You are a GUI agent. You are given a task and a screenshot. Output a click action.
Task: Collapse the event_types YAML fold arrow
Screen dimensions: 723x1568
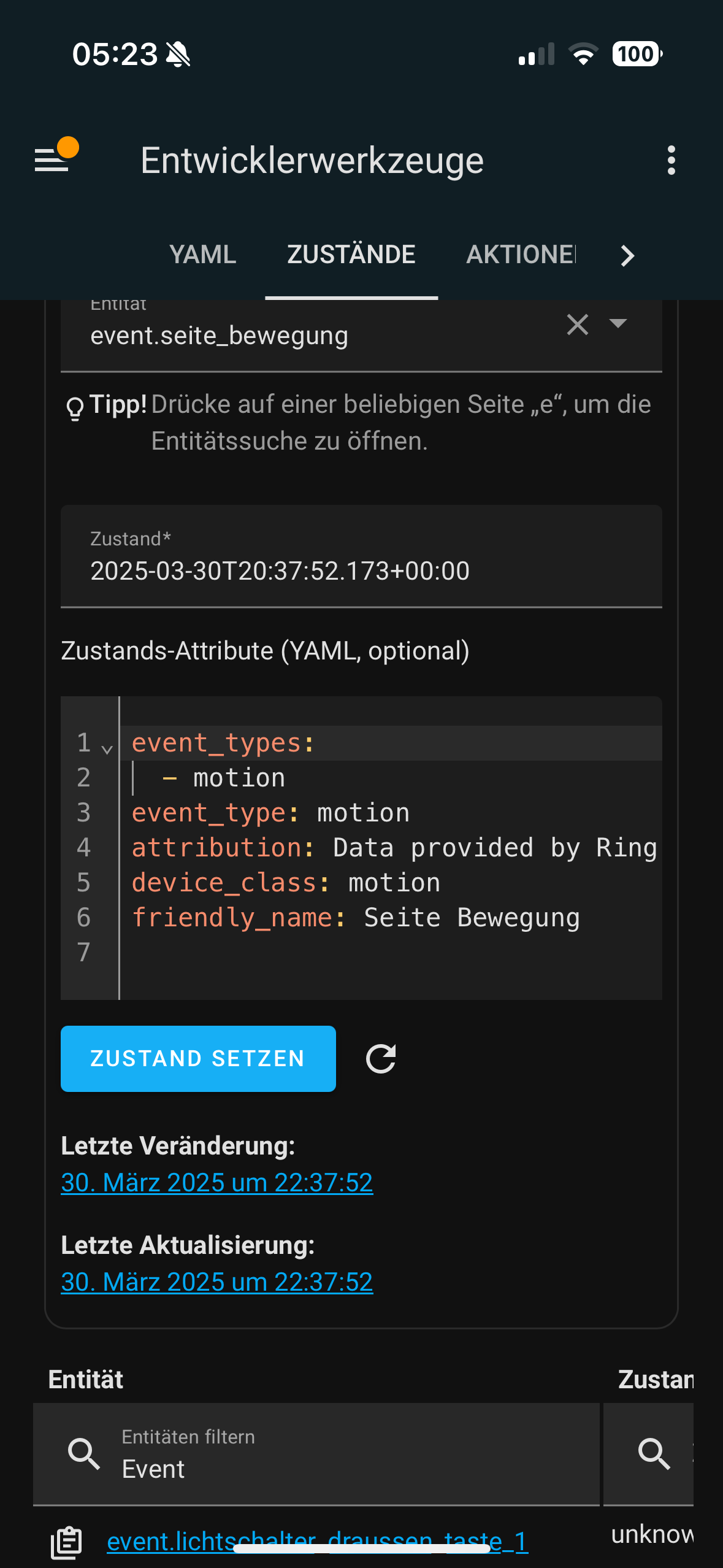[107, 750]
